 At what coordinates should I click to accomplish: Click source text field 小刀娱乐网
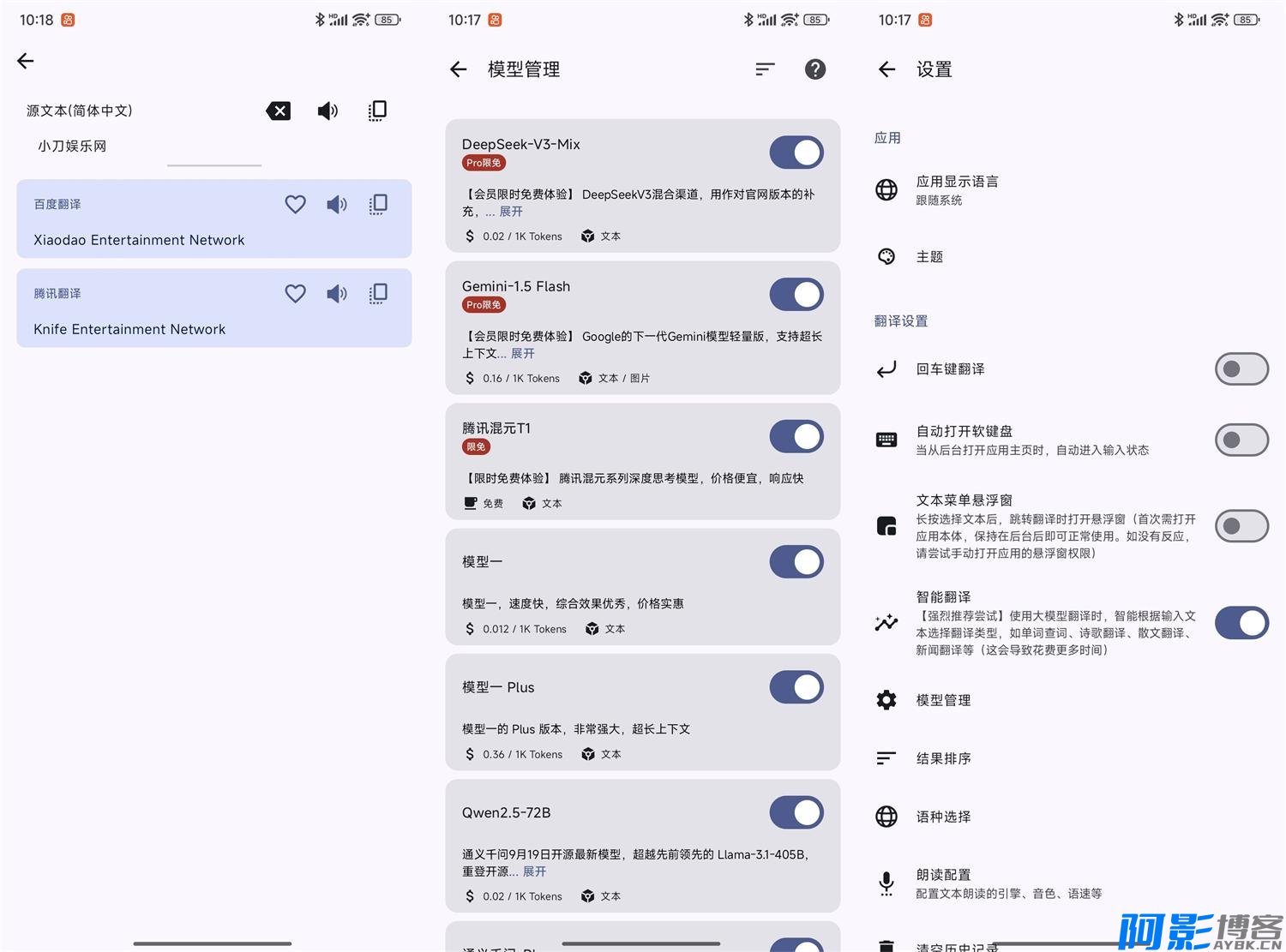point(72,147)
